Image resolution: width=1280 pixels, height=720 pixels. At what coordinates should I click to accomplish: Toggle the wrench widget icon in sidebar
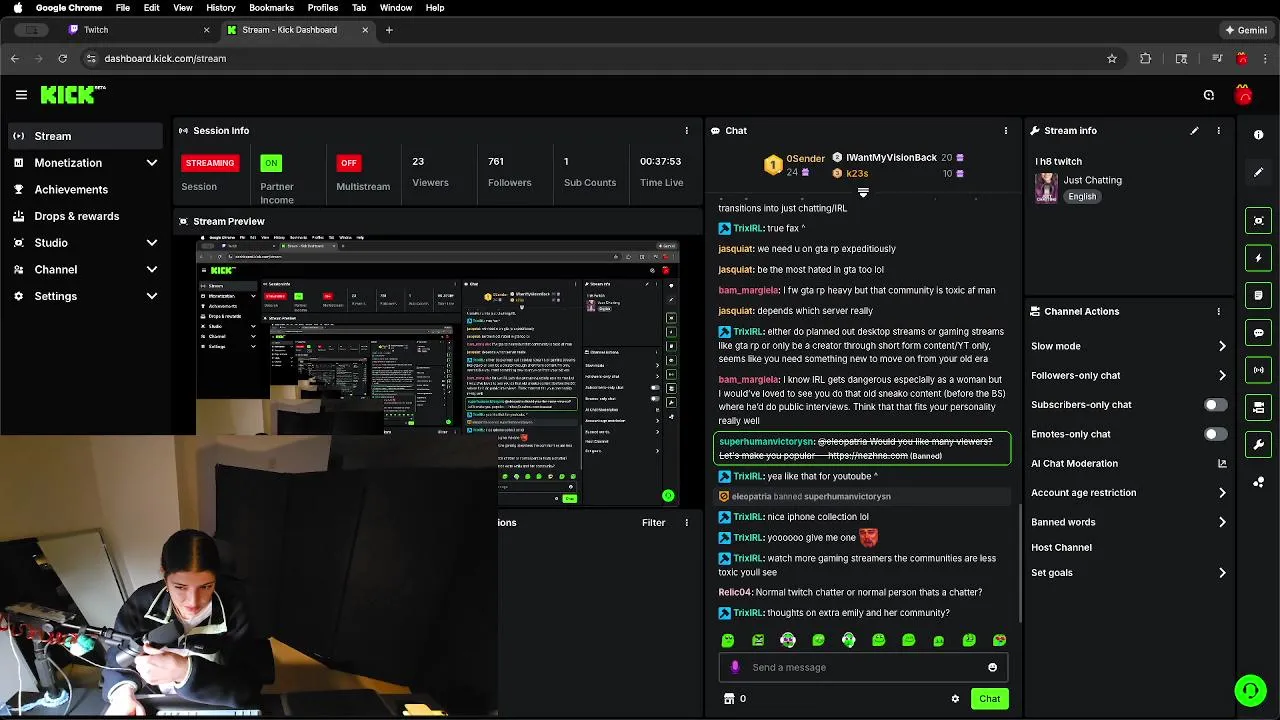click(1258, 444)
